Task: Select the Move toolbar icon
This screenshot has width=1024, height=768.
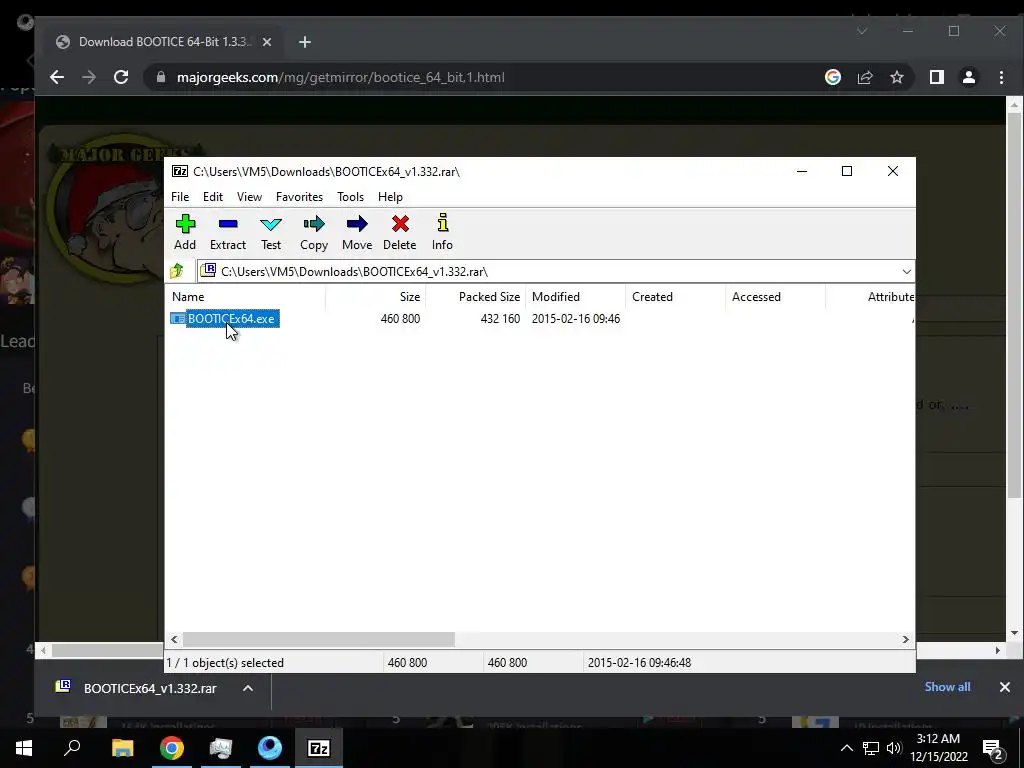Action: [357, 232]
